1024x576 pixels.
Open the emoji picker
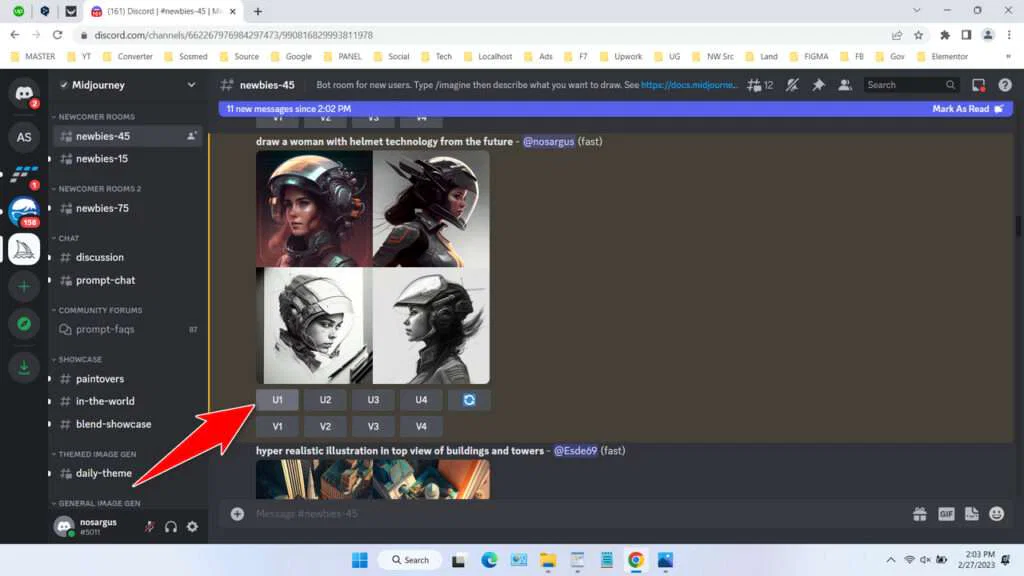pyautogui.click(x=996, y=513)
